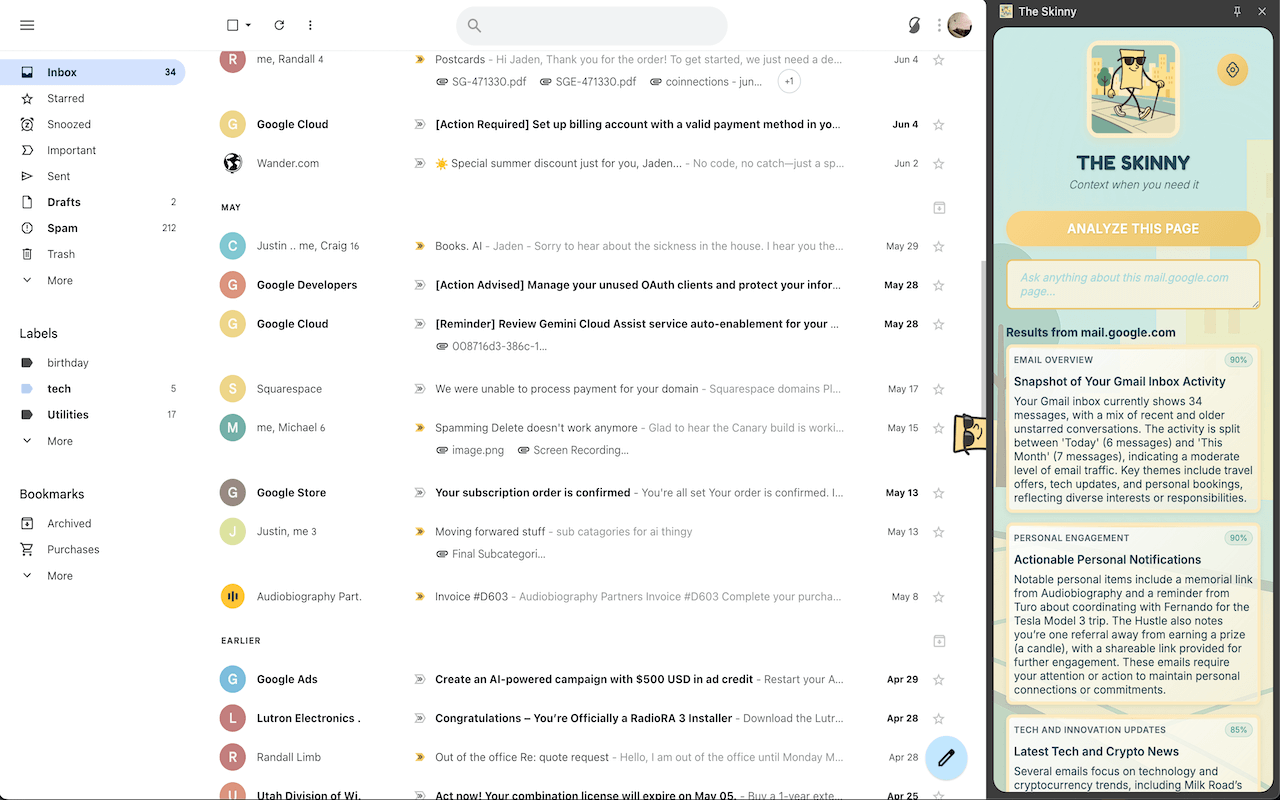Open image.png attachment chip
Image resolution: width=1280 pixels, height=800 pixels.
[471, 450]
